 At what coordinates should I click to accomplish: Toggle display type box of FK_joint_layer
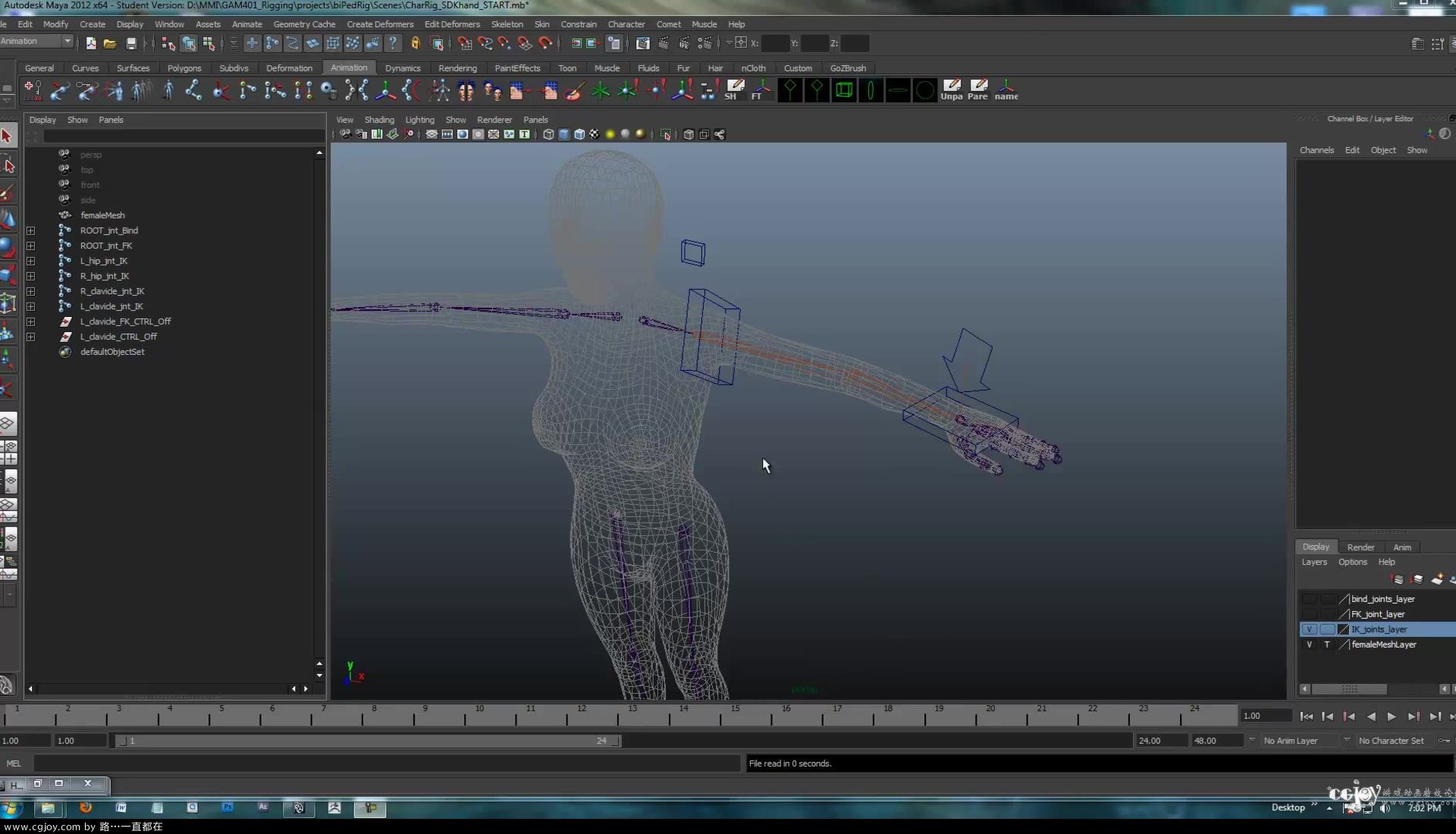(x=1327, y=614)
